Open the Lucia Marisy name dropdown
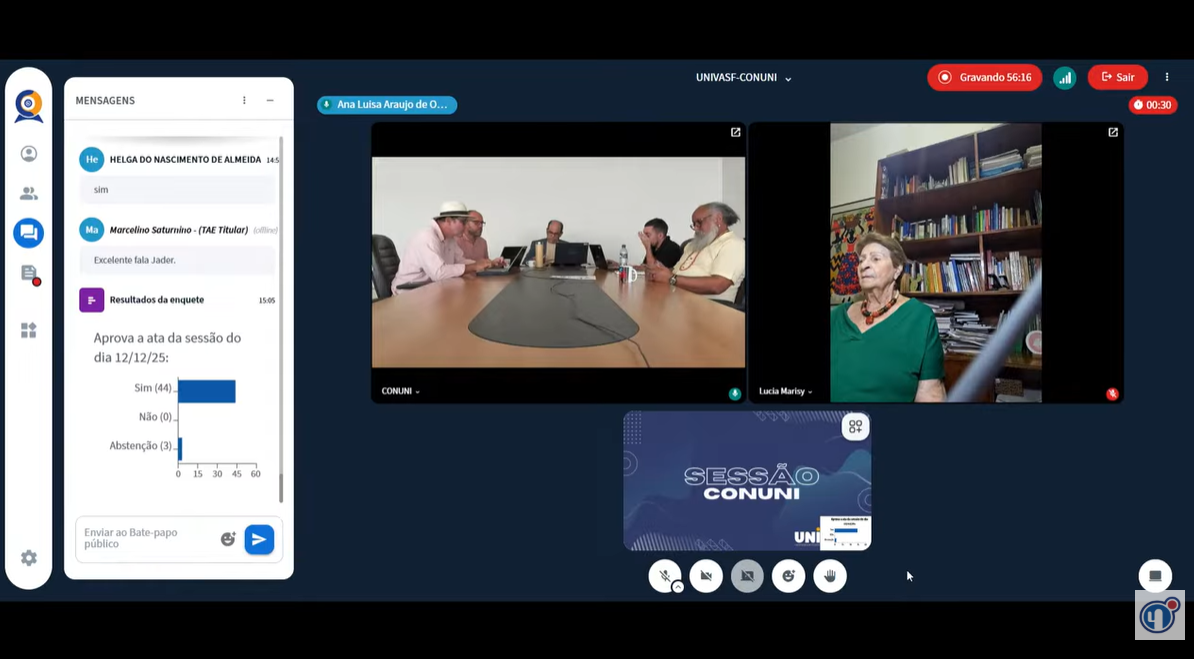This screenshot has width=1194, height=659. (x=786, y=391)
